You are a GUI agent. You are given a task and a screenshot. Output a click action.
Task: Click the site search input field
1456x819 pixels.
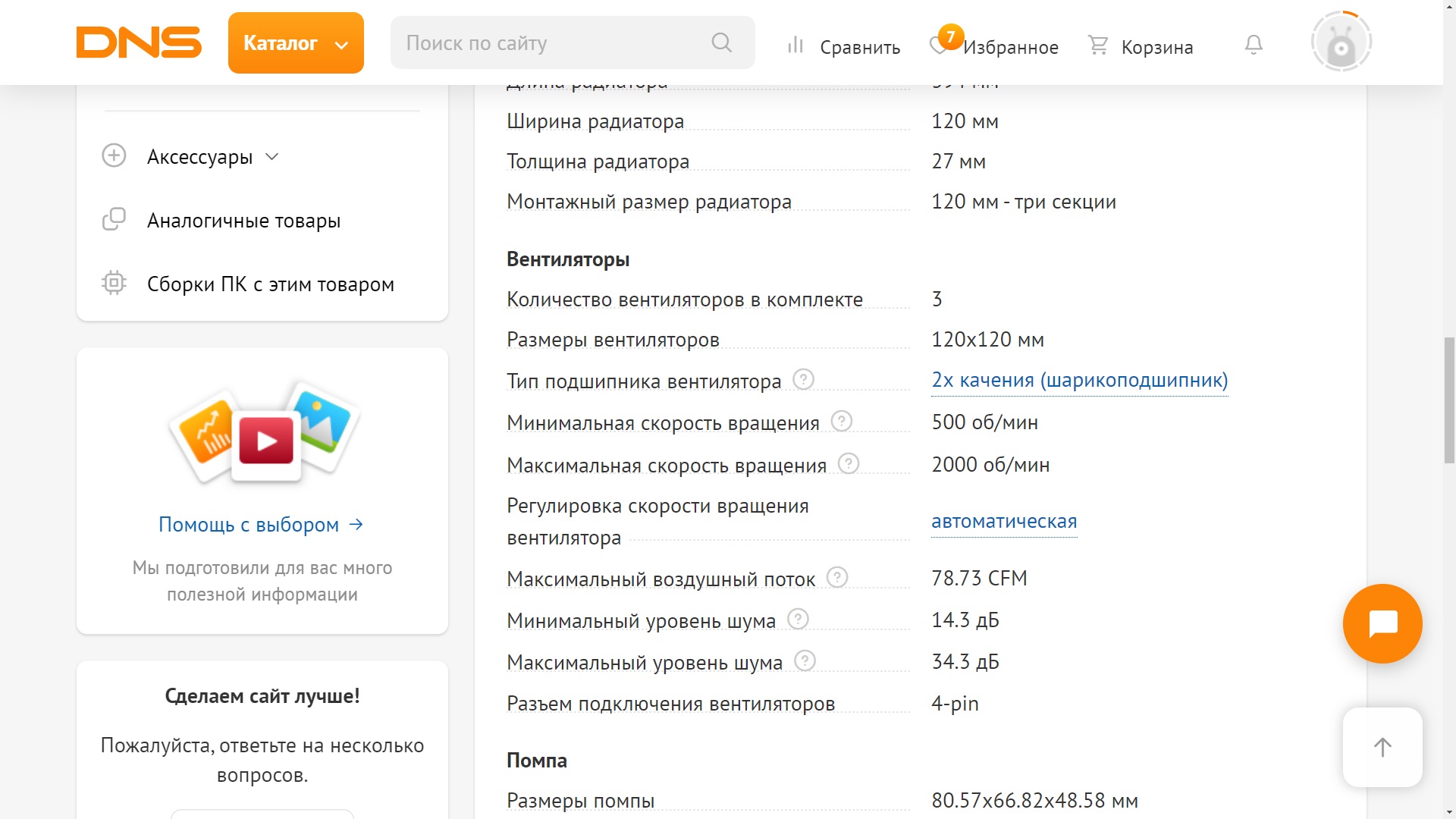point(550,43)
